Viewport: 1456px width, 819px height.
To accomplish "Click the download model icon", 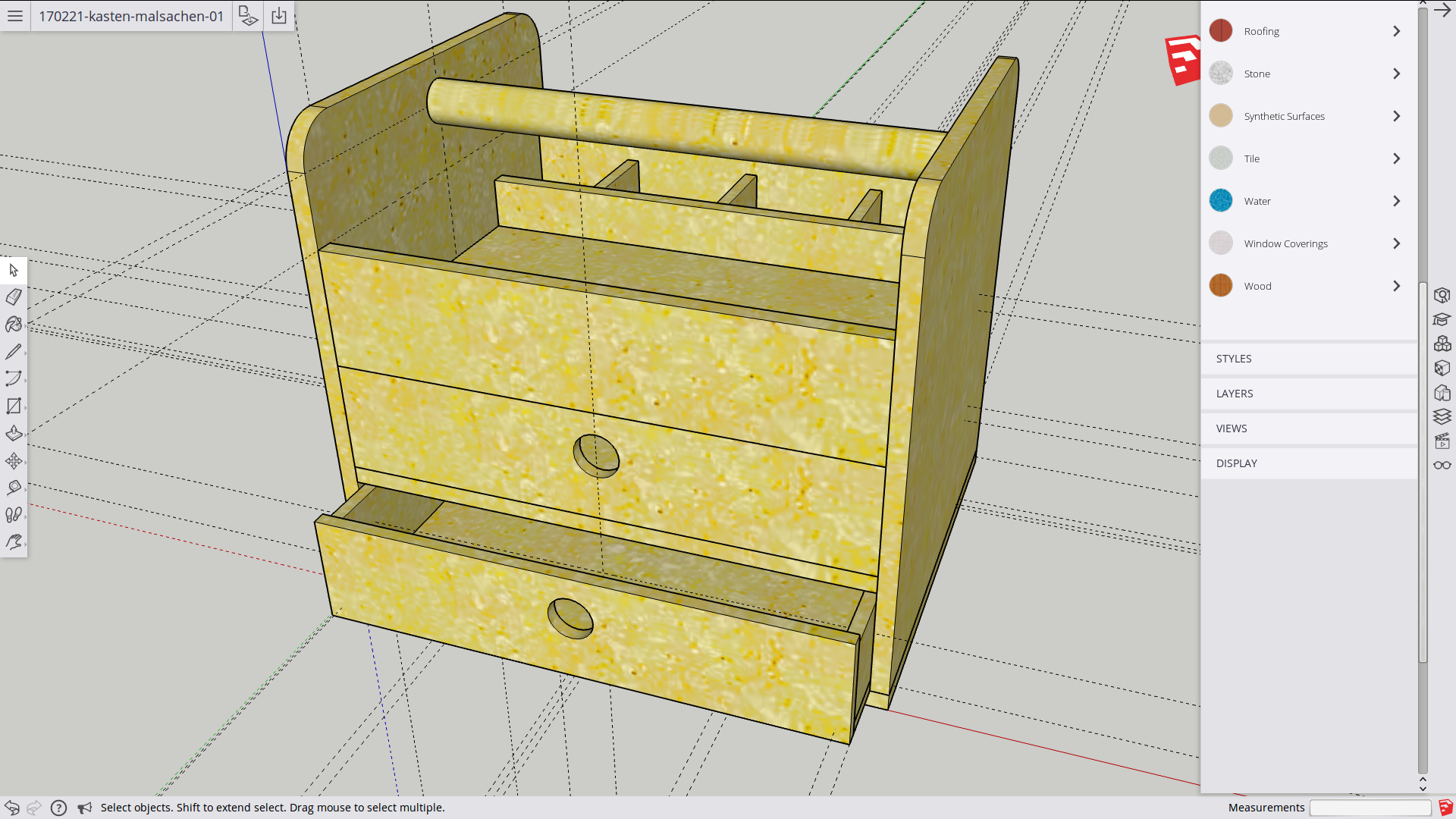I will pos(279,16).
